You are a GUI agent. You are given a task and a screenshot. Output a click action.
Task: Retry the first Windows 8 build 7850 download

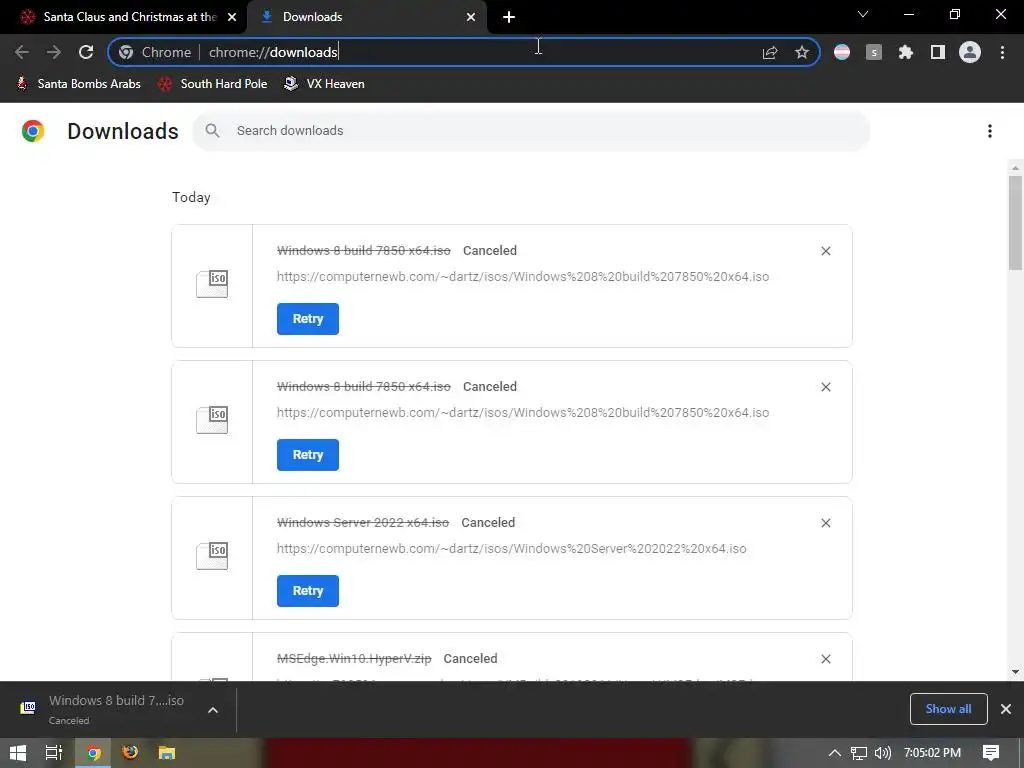[x=308, y=319]
